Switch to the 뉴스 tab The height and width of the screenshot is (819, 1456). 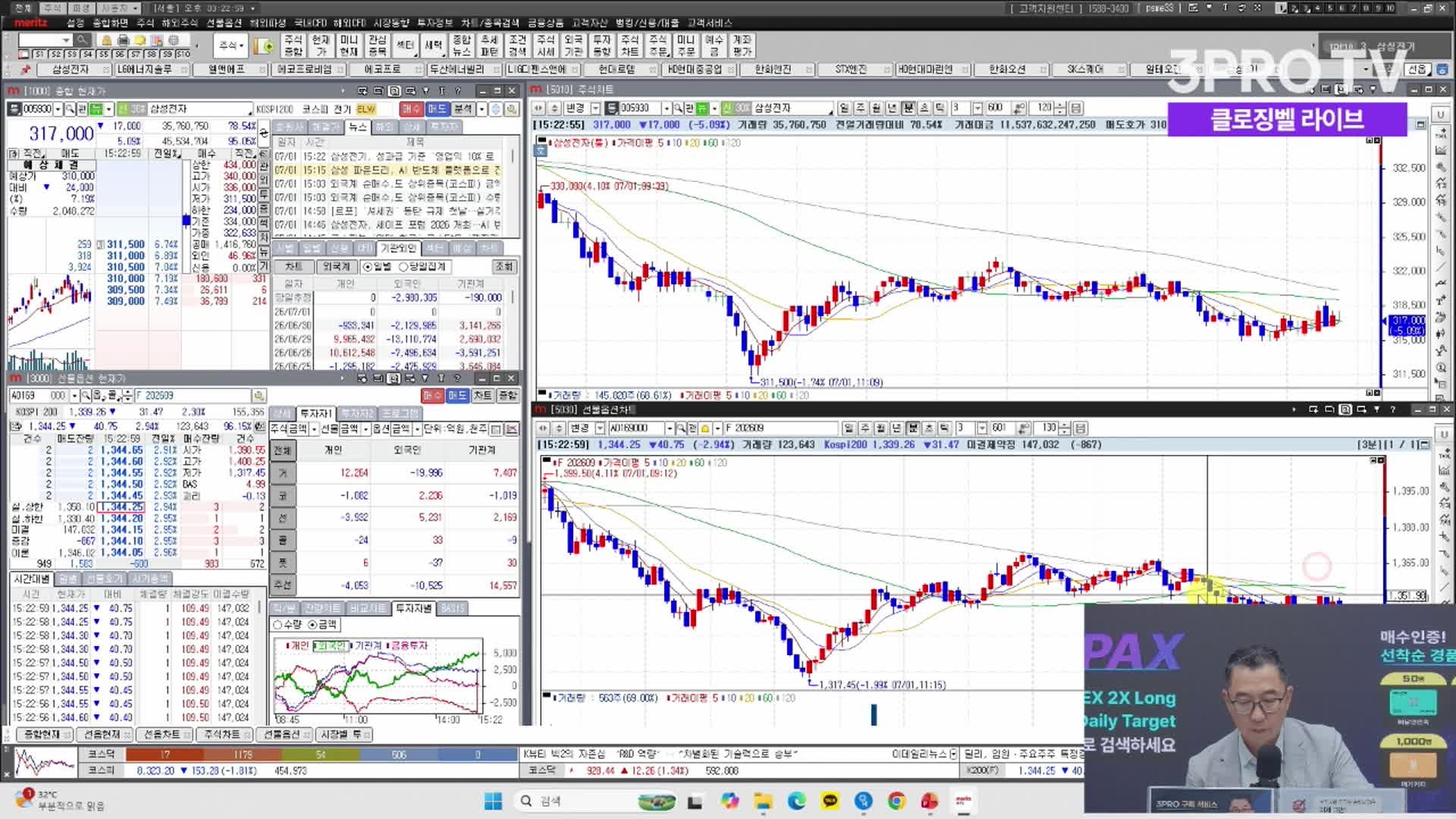point(357,127)
